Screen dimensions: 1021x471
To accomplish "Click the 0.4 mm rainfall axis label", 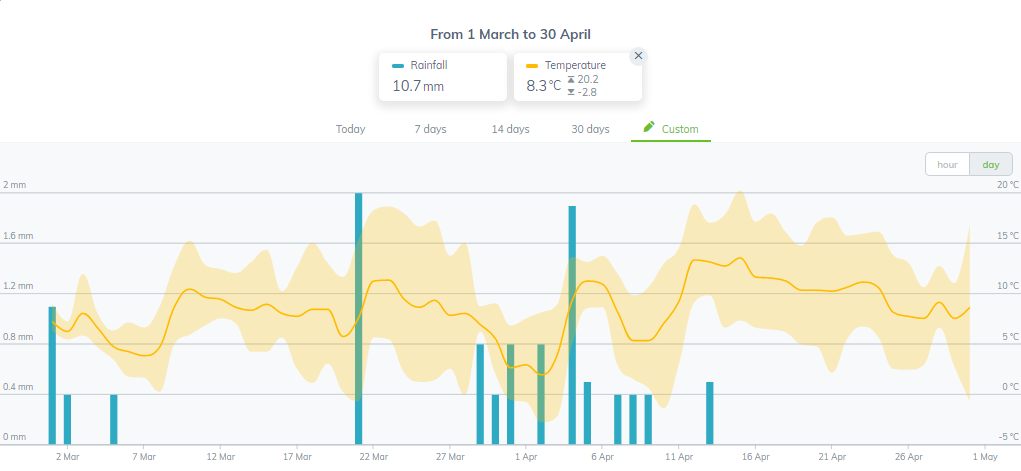I will 18,387.
